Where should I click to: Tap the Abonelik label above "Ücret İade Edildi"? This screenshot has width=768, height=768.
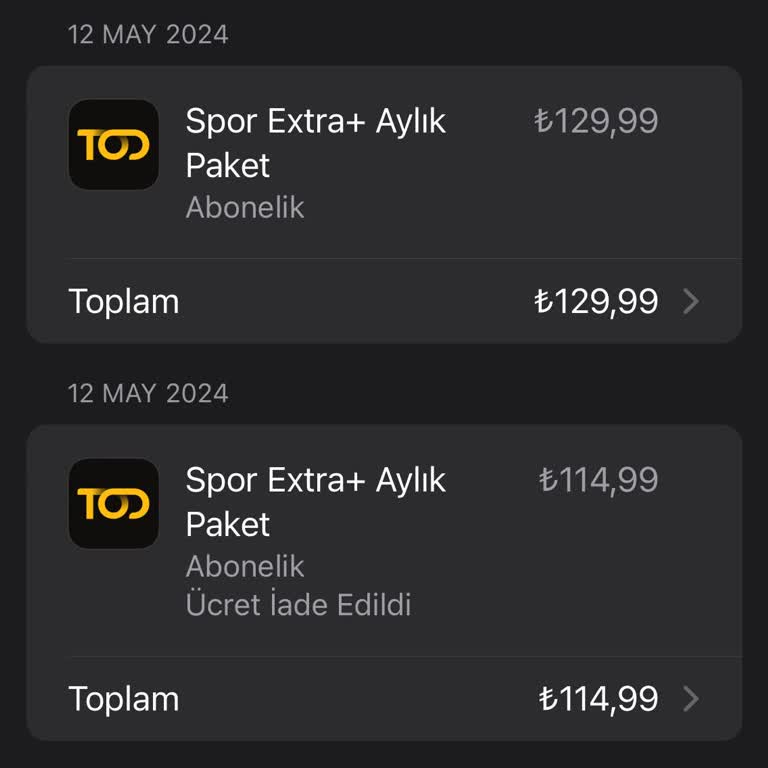coord(245,566)
